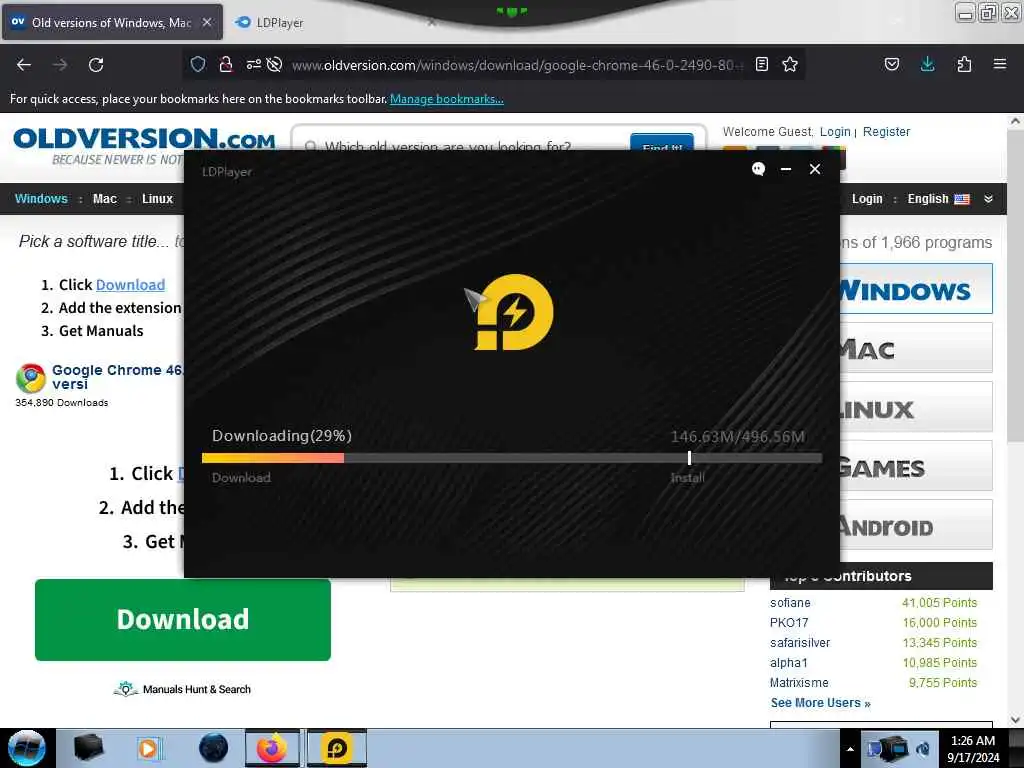The width and height of the screenshot is (1024, 768).
Task: Click the Download link in step 1
Action: (x=131, y=285)
